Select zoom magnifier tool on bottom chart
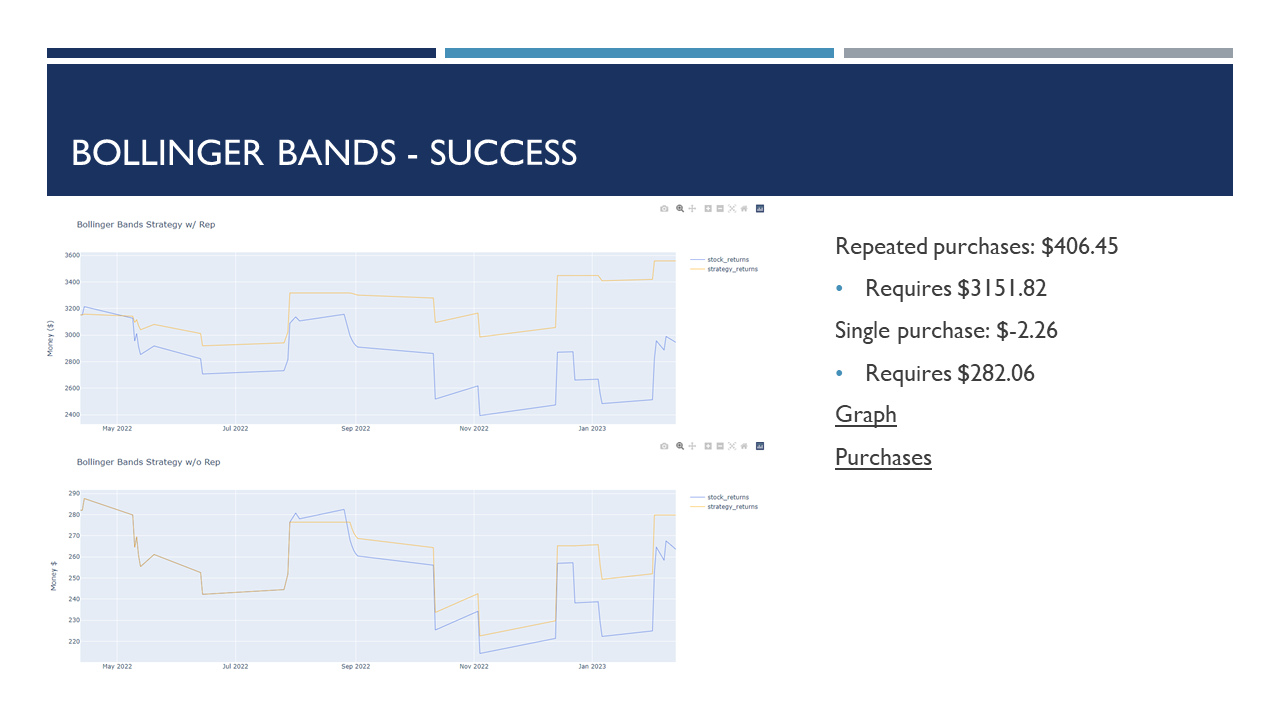Image resolution: width=1280 pixels, height=720 pixels. tap(680, 446)
